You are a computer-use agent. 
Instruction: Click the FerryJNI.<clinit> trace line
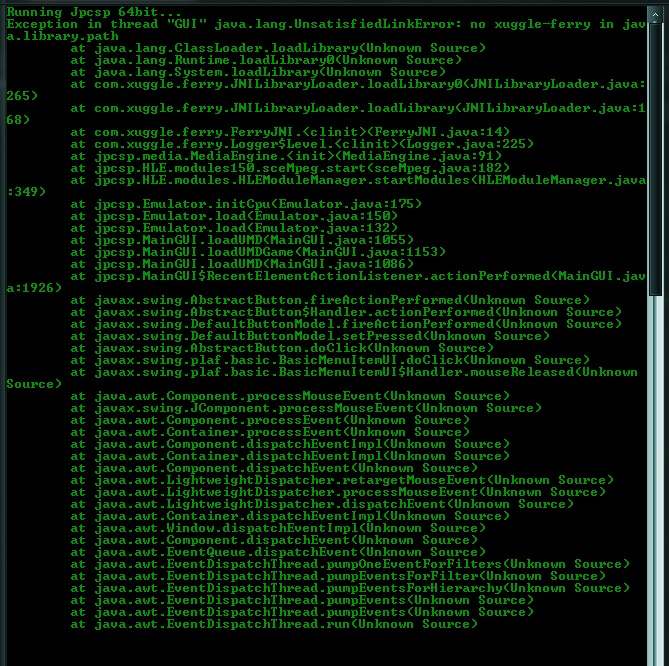click(x=290, y=132)
